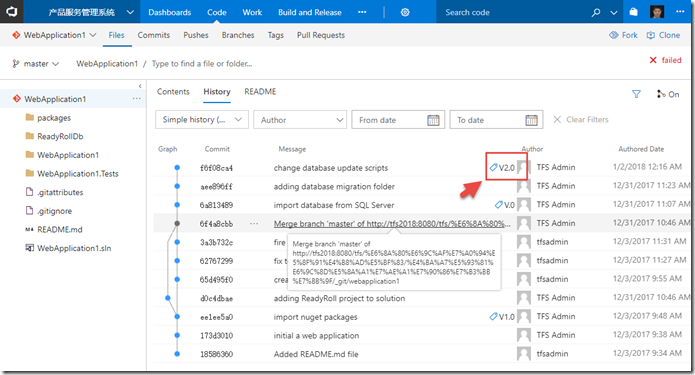695x375 pixels.
Task: Open the Work hub
Action: (252, 12)
